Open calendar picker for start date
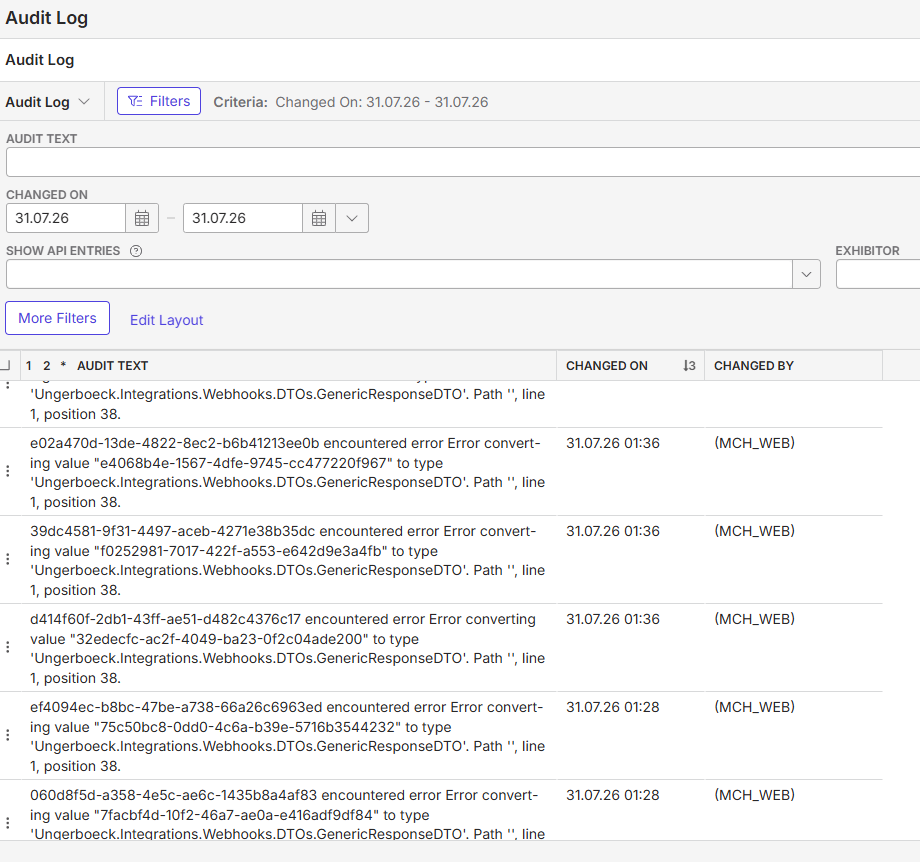 tap(142, 218)
